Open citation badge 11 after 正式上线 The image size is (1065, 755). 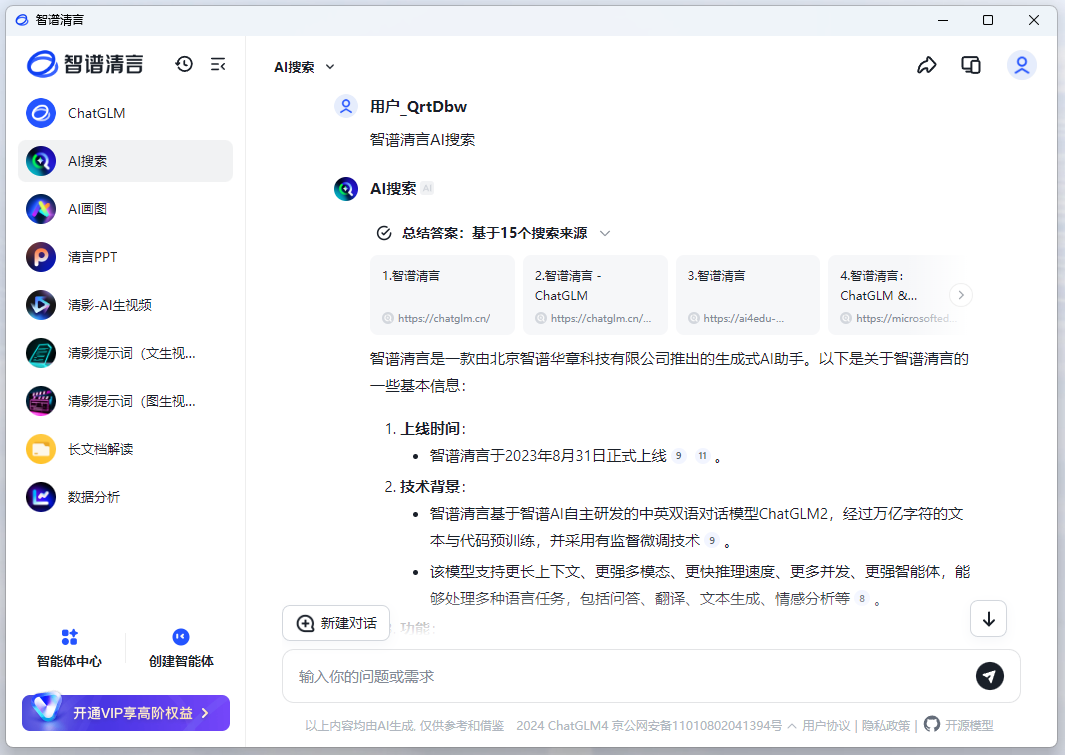(x=702, y=456)
